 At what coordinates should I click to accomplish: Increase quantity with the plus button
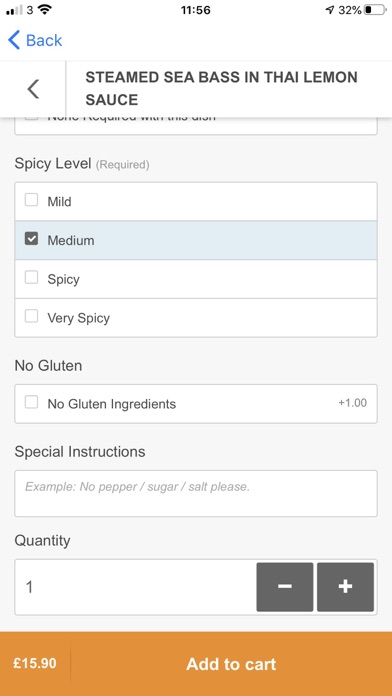click(345, 587)
